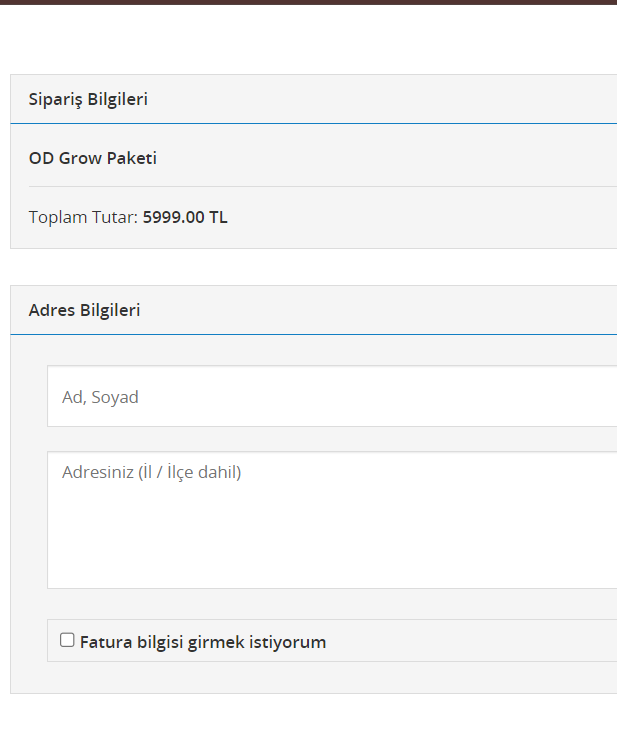Enable the Fatura bilgisi girmek istiyorum checkbox

pos(67,640)
